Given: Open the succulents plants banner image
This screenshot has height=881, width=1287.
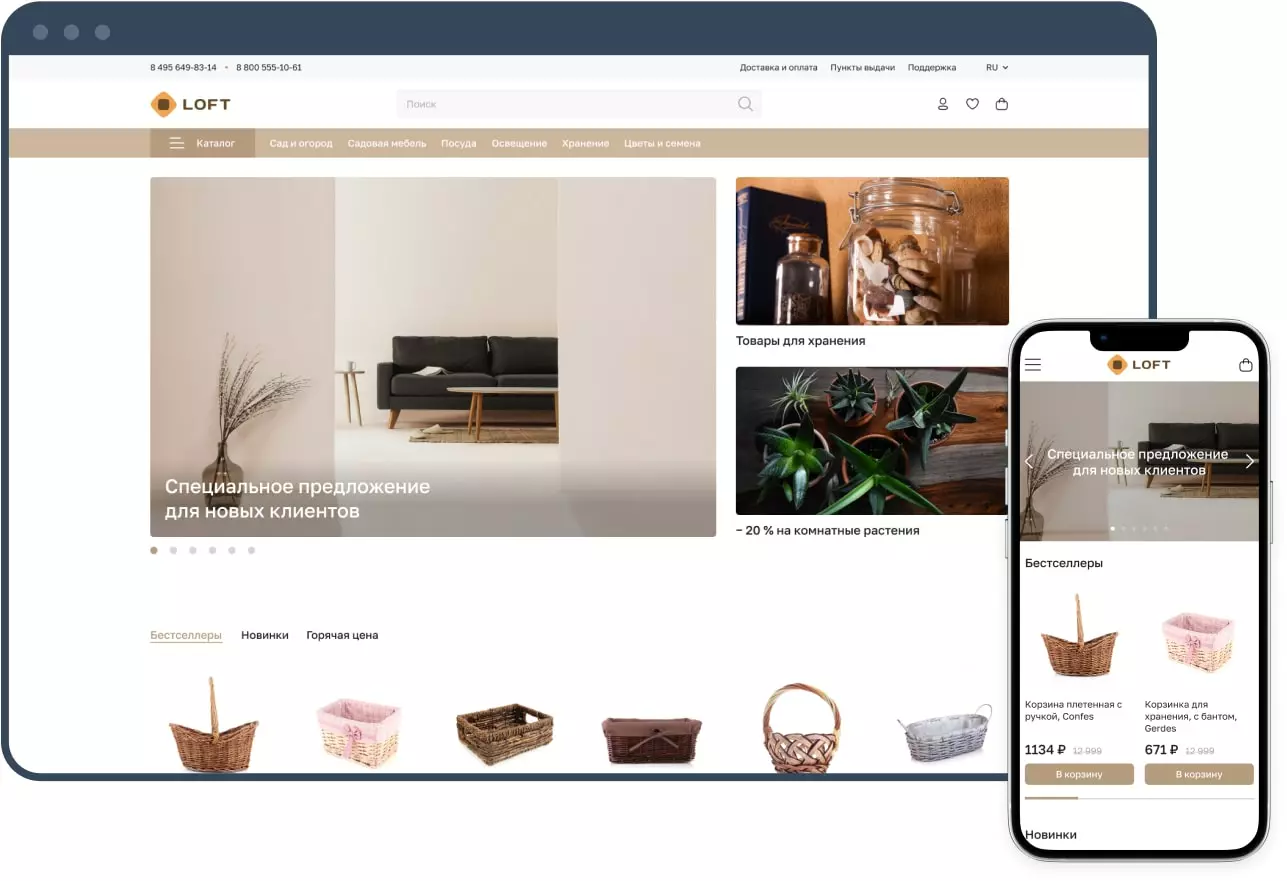Looking at the screenshot, I should [x=872, y=441].
